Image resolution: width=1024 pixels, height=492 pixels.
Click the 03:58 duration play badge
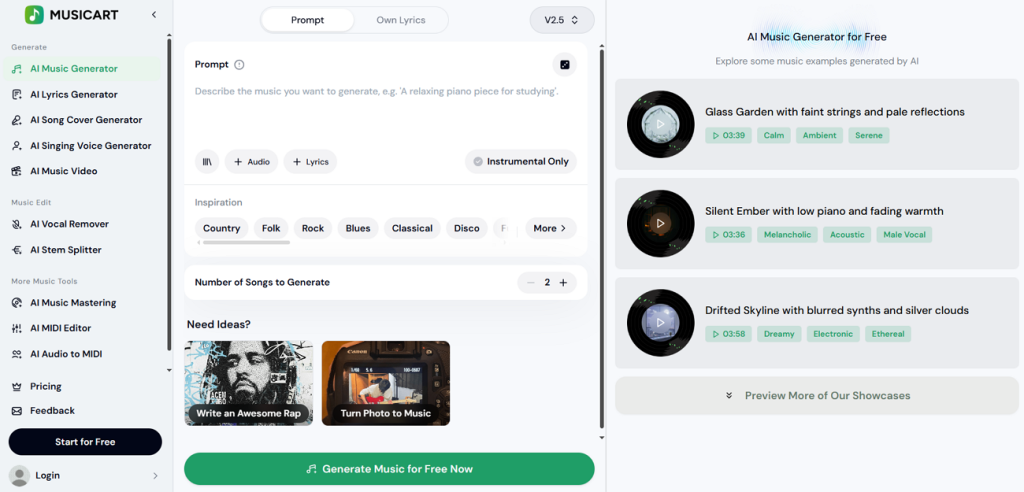(x=728, y=334)
